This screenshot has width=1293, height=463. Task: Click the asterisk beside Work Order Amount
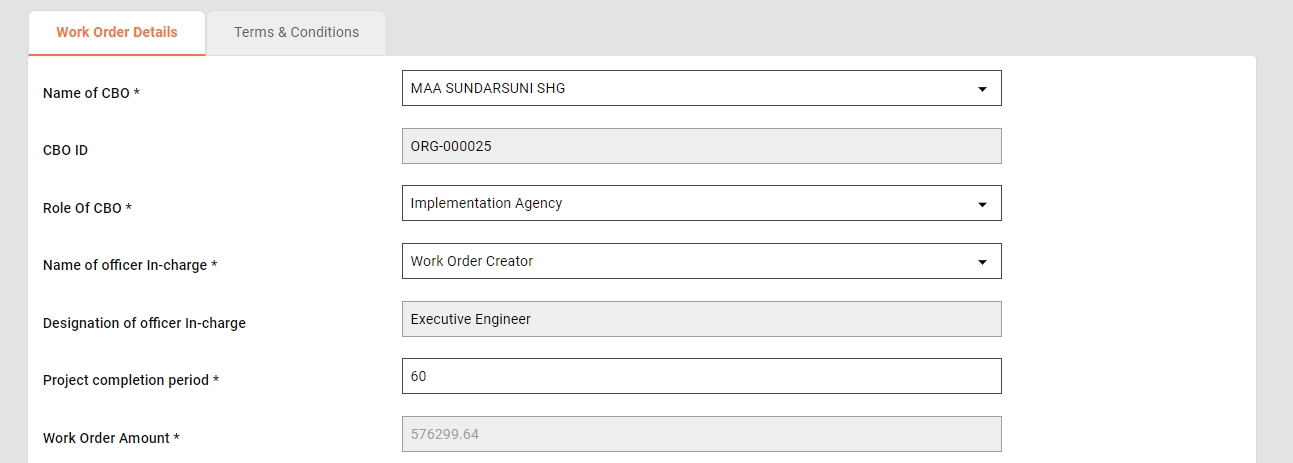pyautogui.click(x=177, y=437)
